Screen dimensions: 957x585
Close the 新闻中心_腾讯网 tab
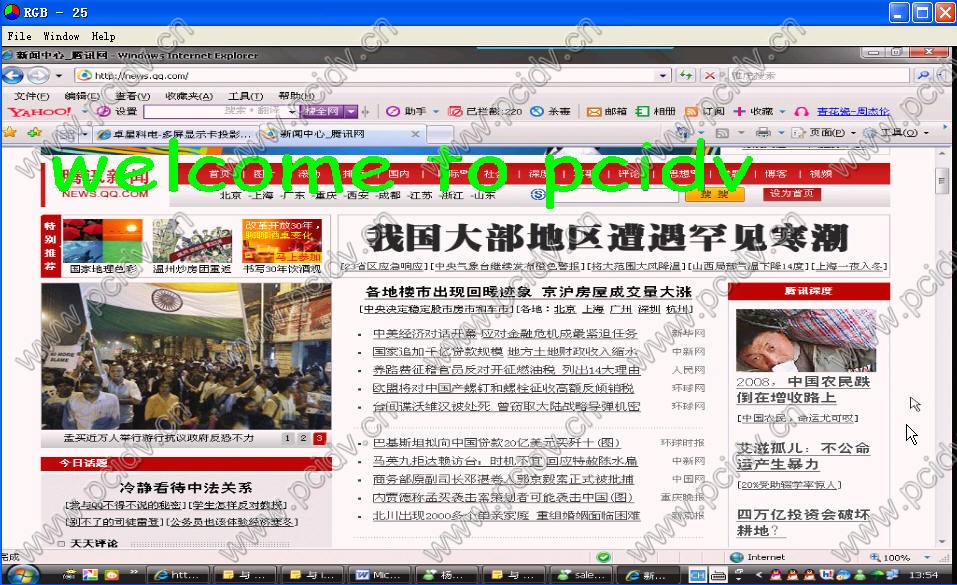[x=416, y=133]
